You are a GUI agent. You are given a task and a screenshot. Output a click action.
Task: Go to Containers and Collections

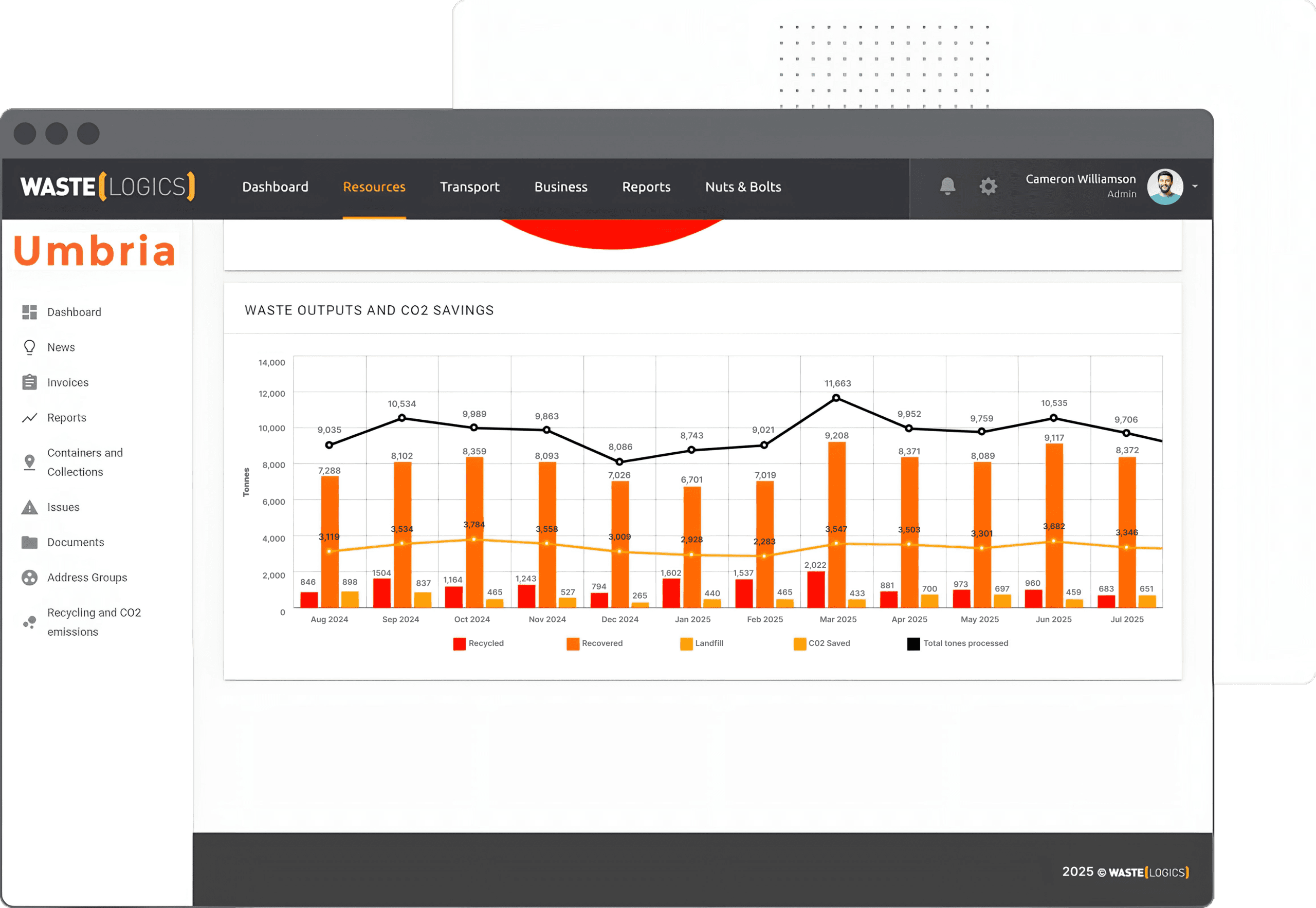(x=85, y=462)
